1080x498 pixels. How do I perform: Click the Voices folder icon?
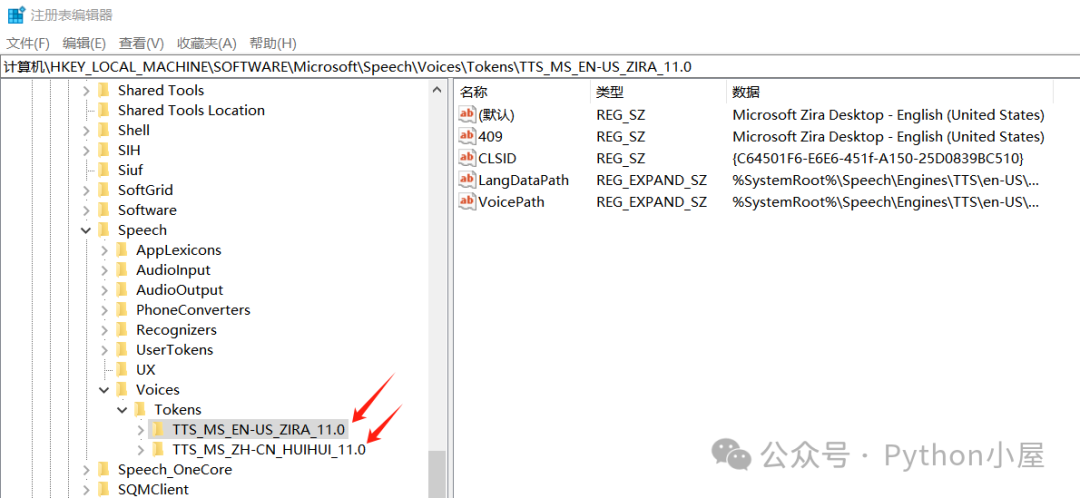click(x=122, y=390)
